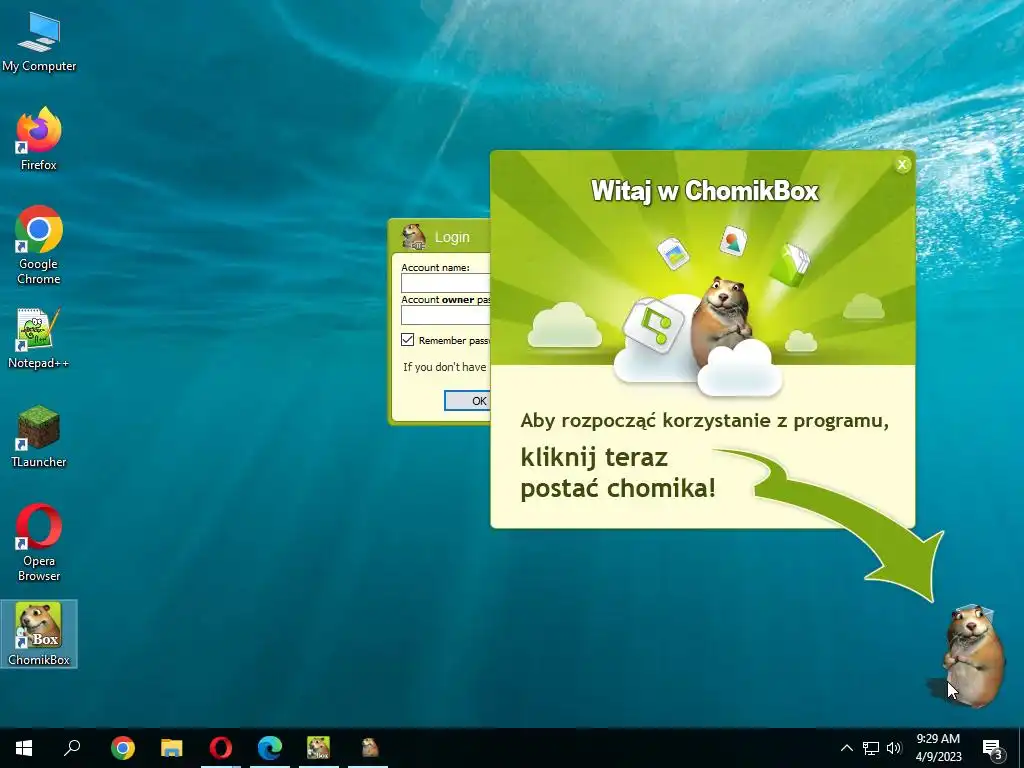Switch to ChomikBox taskbar item

pyautogui.click(x=319, y=748)
